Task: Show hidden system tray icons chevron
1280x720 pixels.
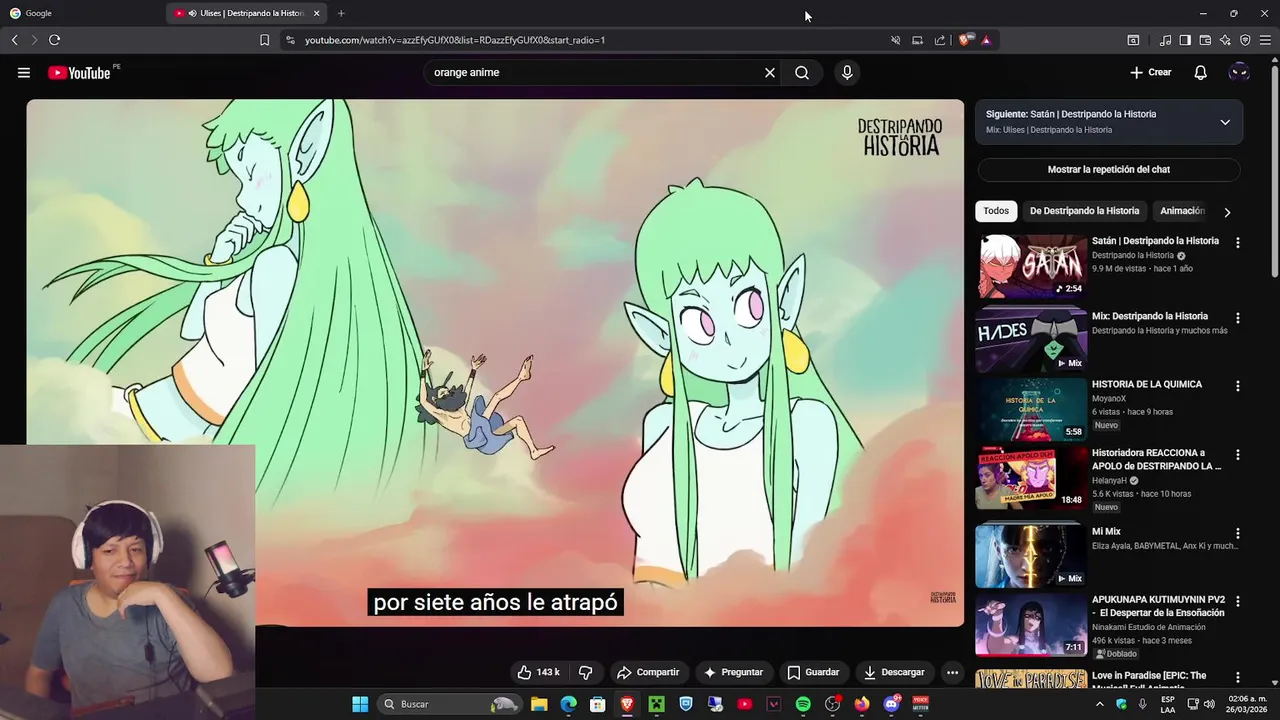Action: click(x=1100, y=704)
